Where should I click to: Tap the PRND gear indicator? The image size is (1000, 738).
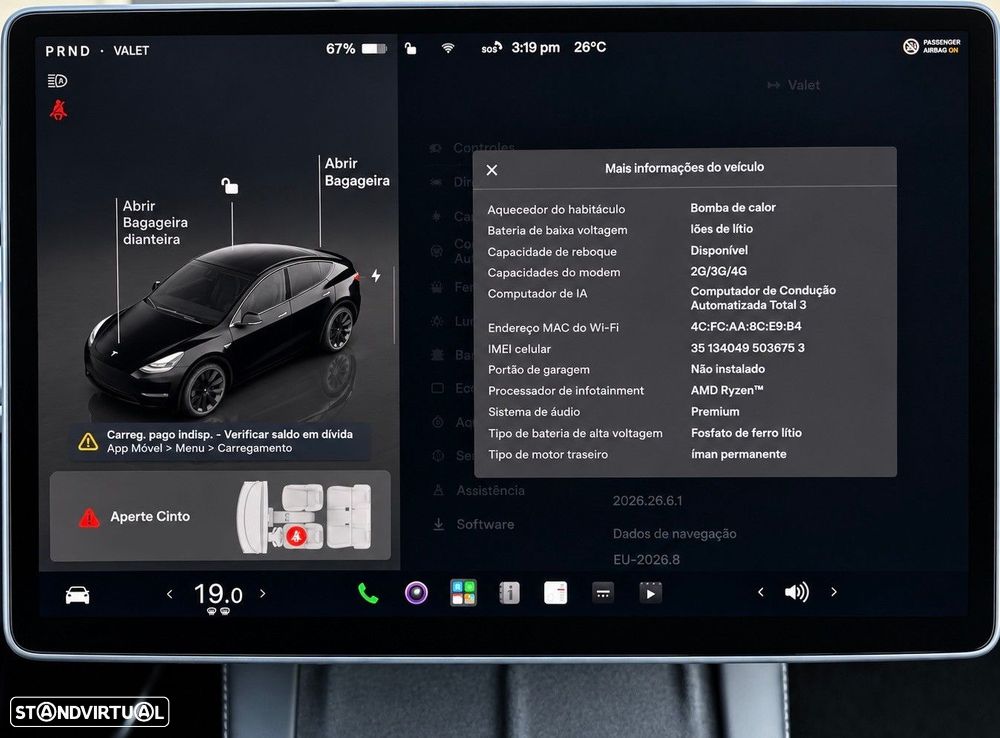pyautogui.click(x=68, y=51)
